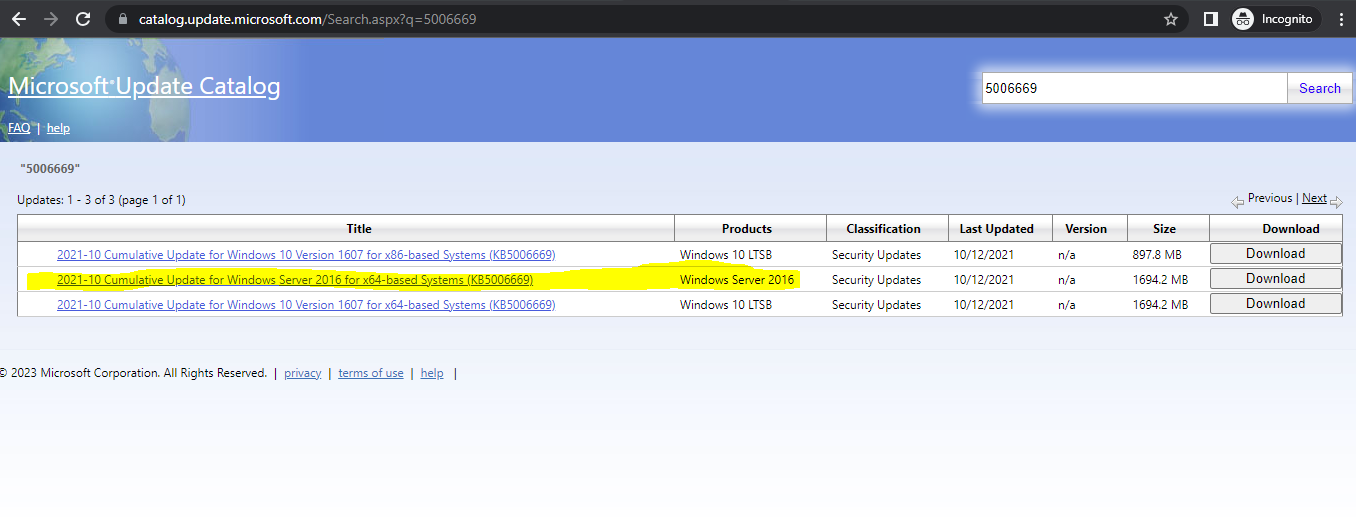Download the 897.8 MB x86 update

1275,254
